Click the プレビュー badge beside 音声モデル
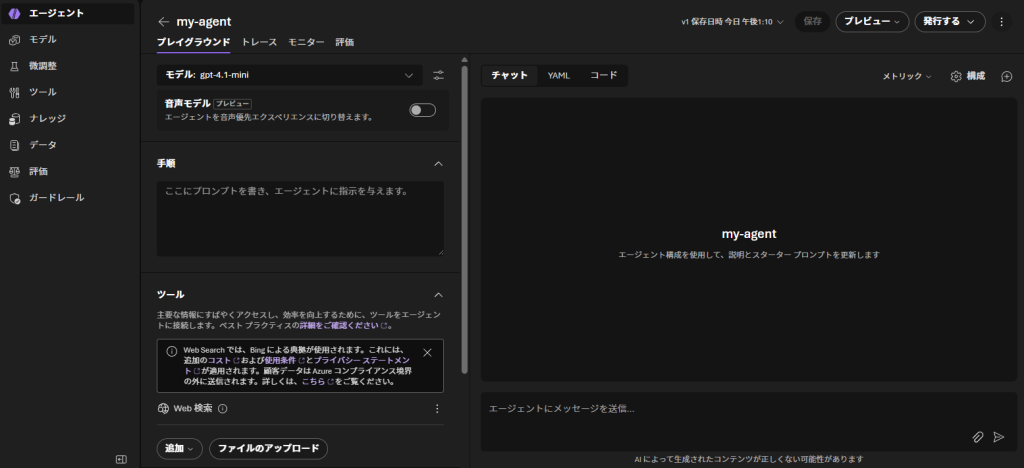1024x468 pixels. point(232,104)
